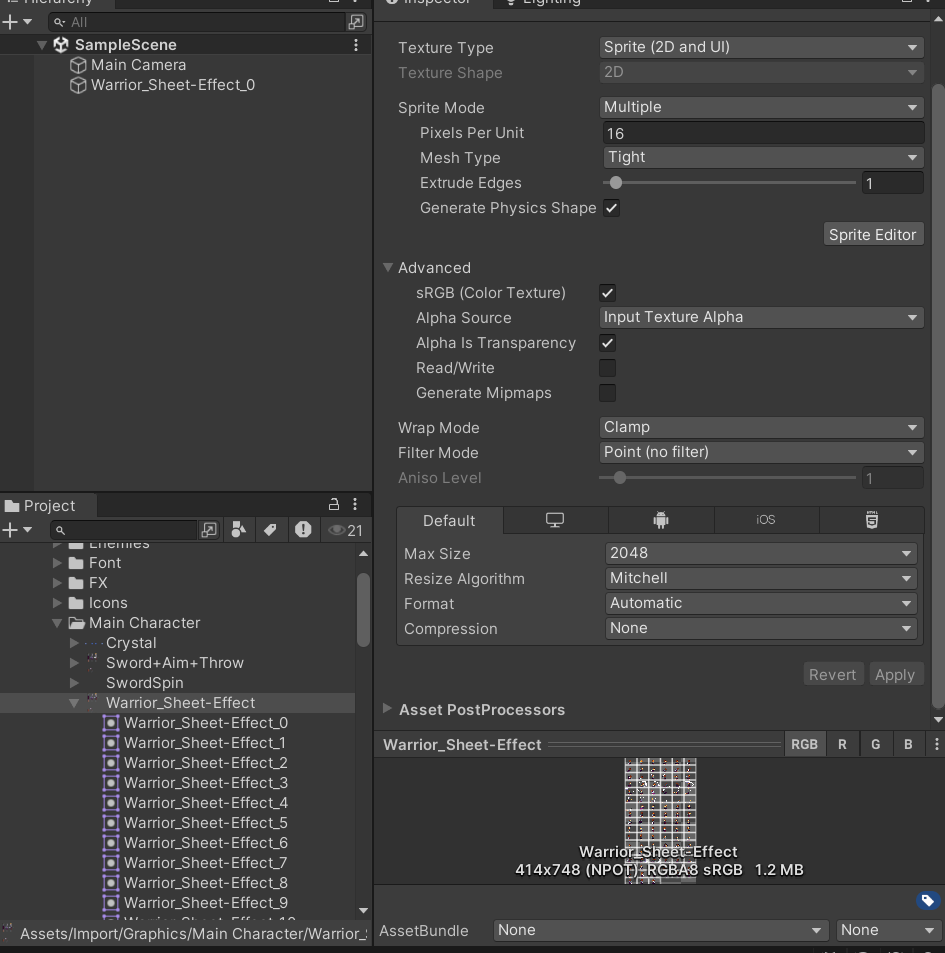
Task: Expand Asset PostProcessors section
Action: pyautogui.click(x=387, y=709)
